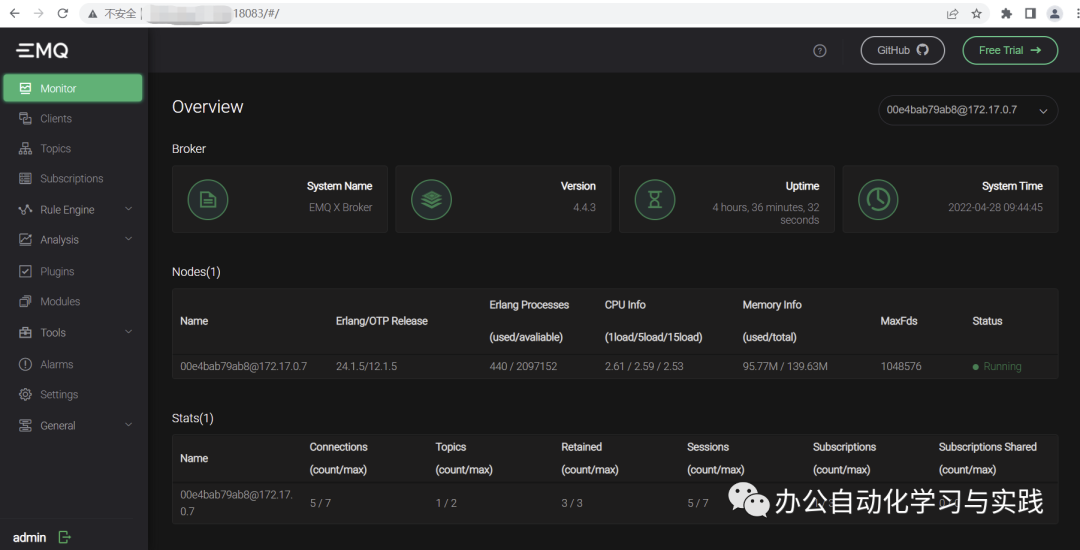
Task: Click the EMQ logo
Action: 42,50
